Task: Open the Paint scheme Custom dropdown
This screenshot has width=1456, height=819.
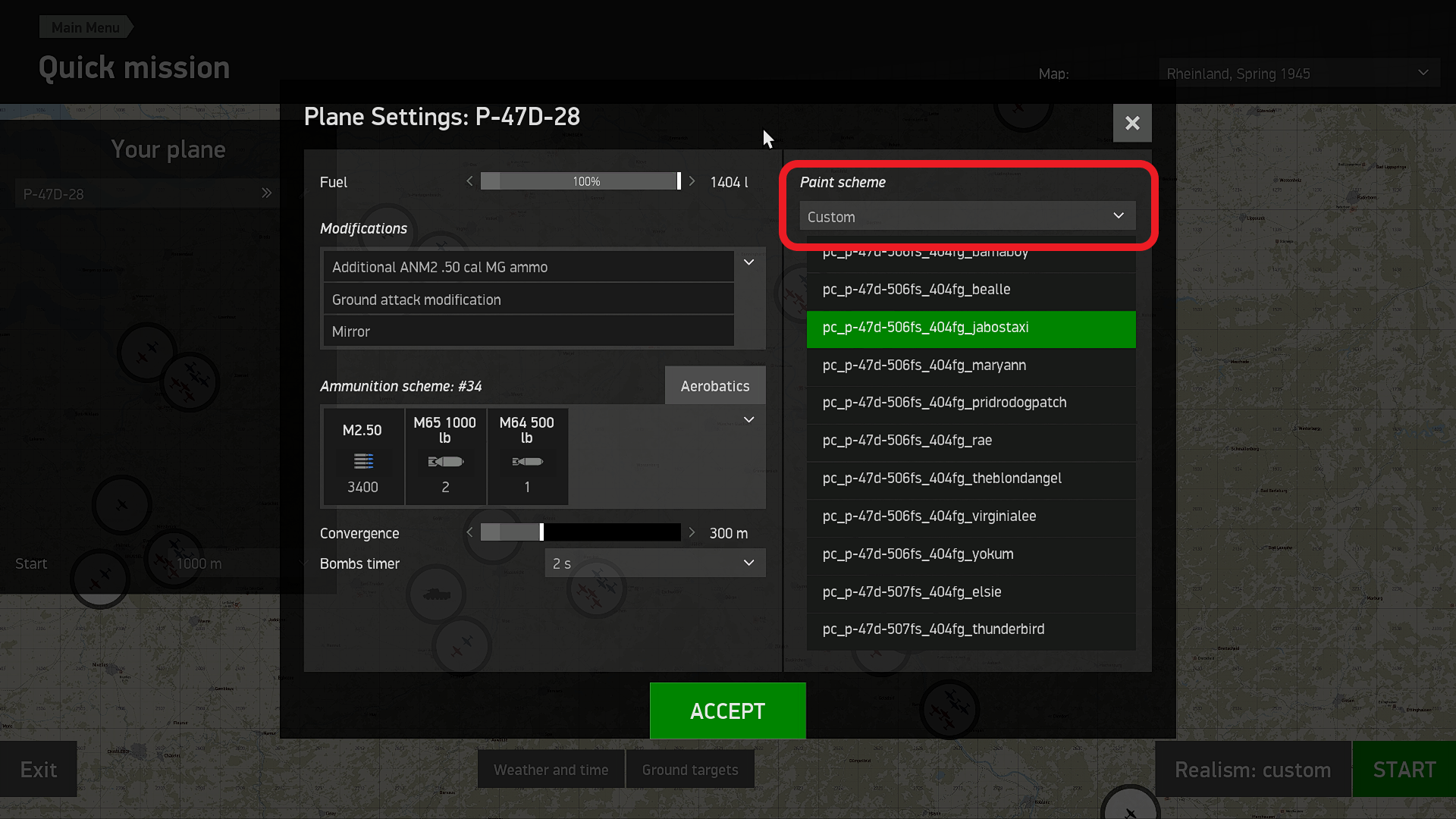Action: click(967, 216)
